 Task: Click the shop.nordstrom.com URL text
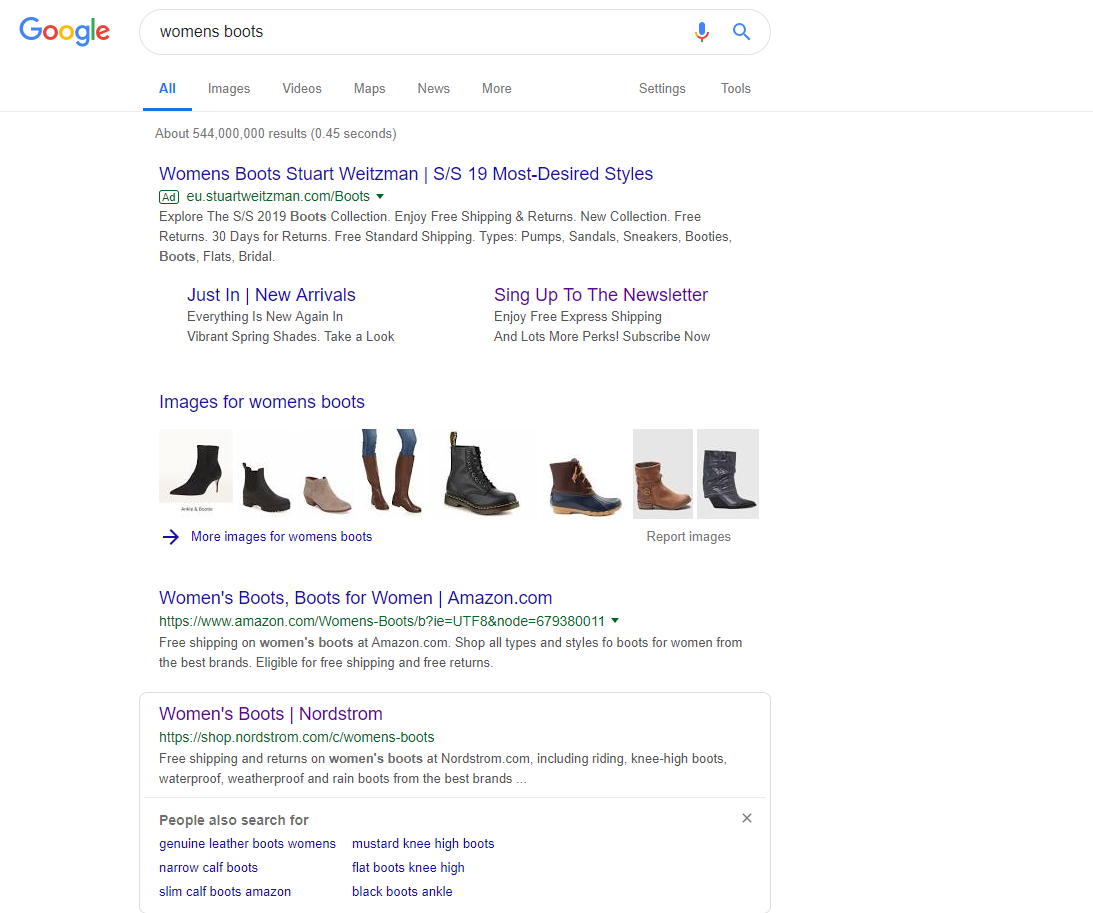[x=296, y=737]
